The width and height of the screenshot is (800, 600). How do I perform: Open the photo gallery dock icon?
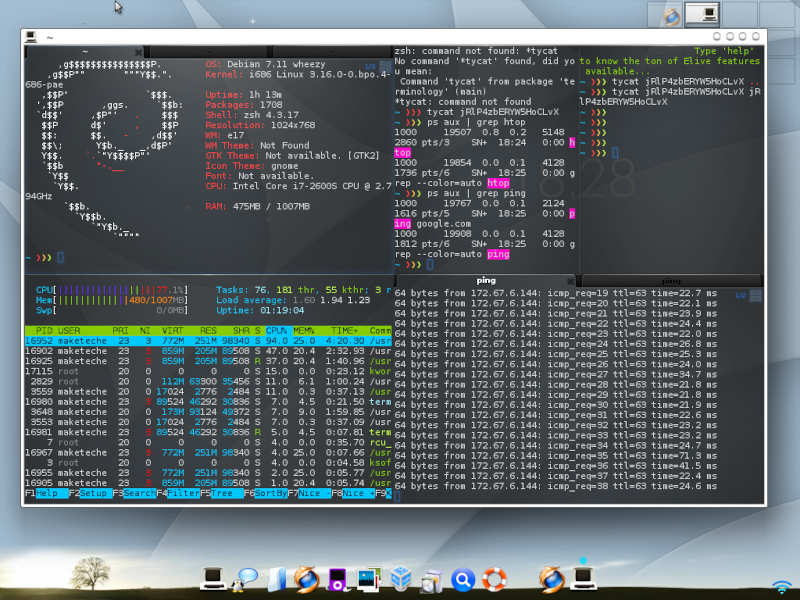point(370,578)
